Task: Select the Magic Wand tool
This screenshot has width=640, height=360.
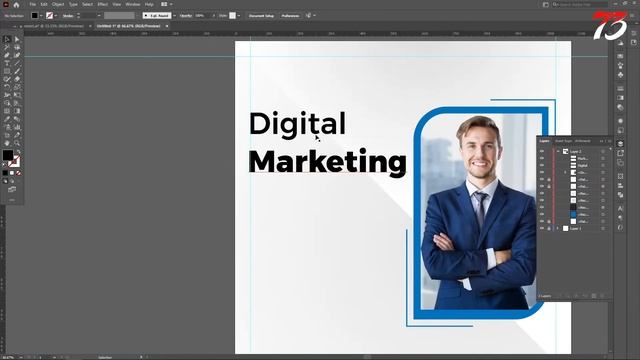Action: pos(7,47)
